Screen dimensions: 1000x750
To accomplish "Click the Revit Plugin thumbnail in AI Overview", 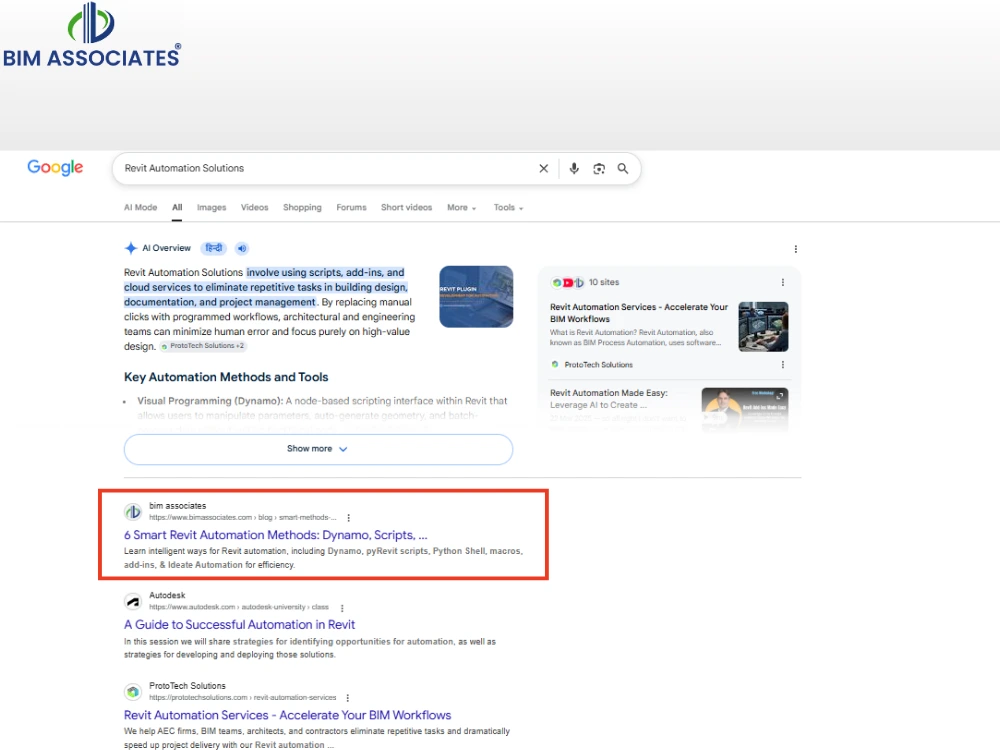I will pos(476,297).
